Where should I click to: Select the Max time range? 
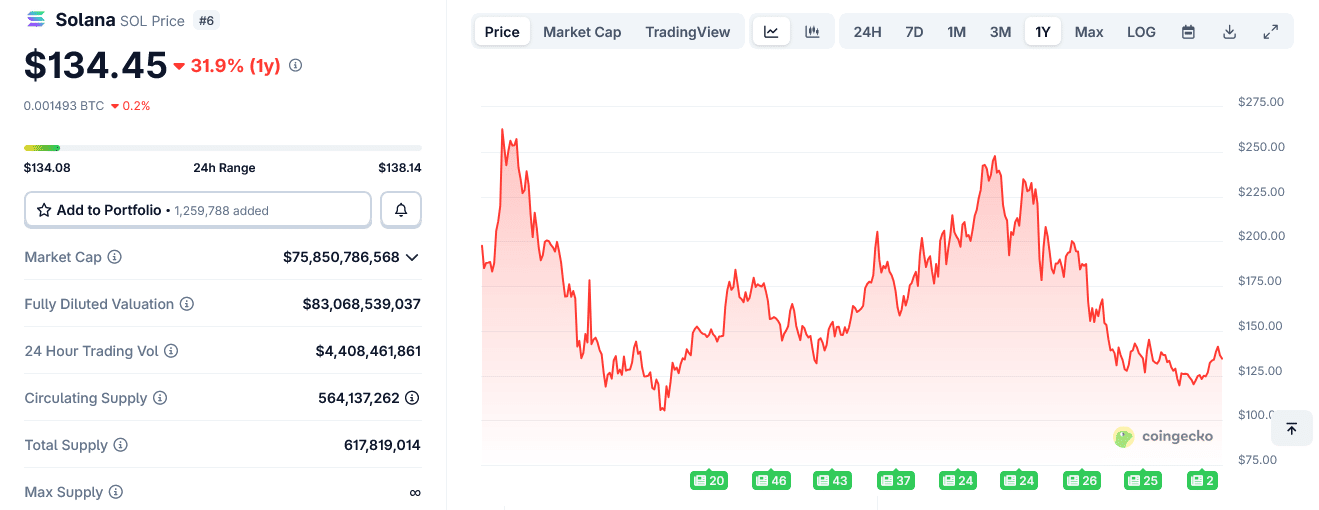pos(1089,32)
